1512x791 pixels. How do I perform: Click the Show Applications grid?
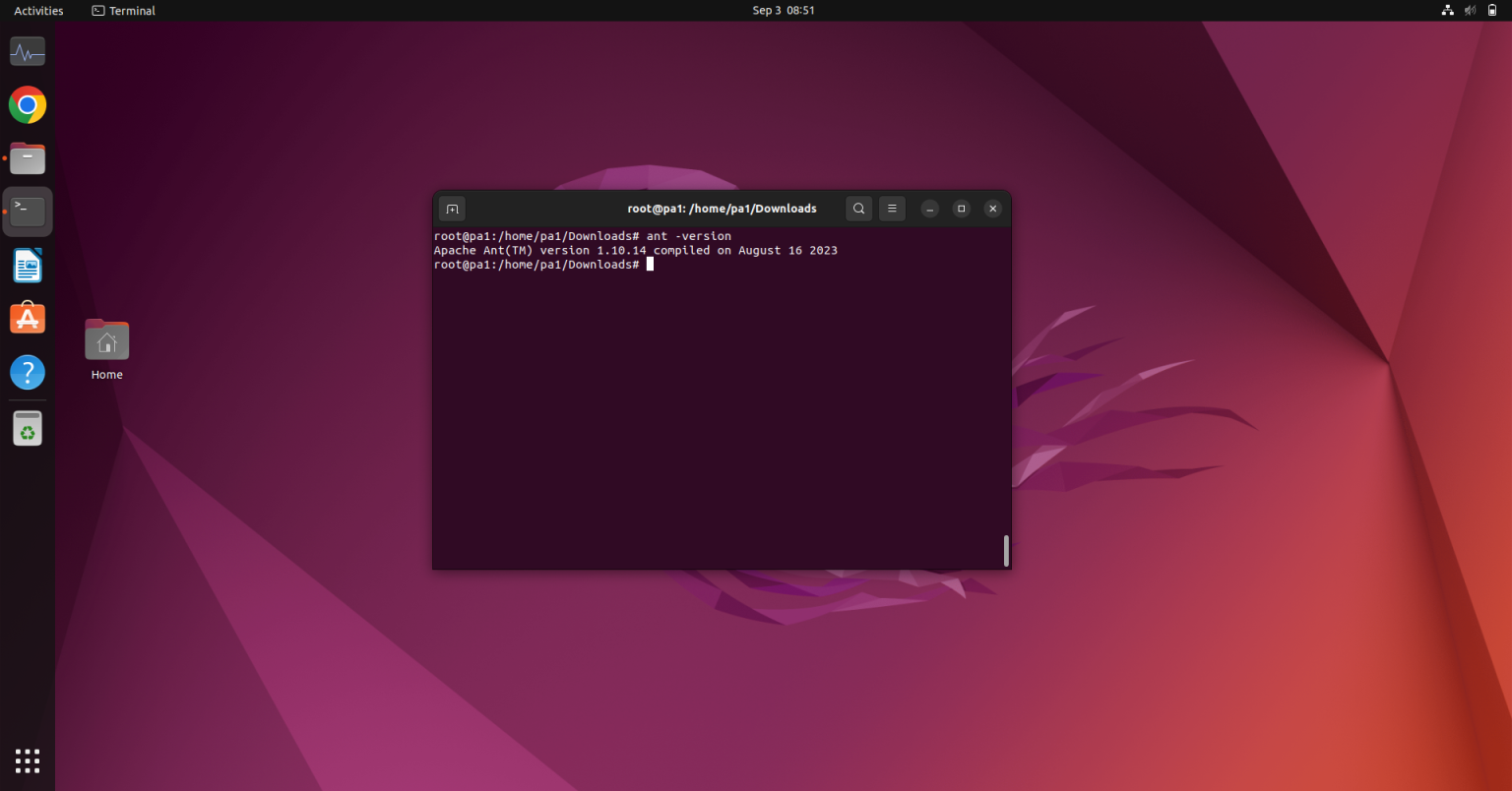[x=27, y=760]
